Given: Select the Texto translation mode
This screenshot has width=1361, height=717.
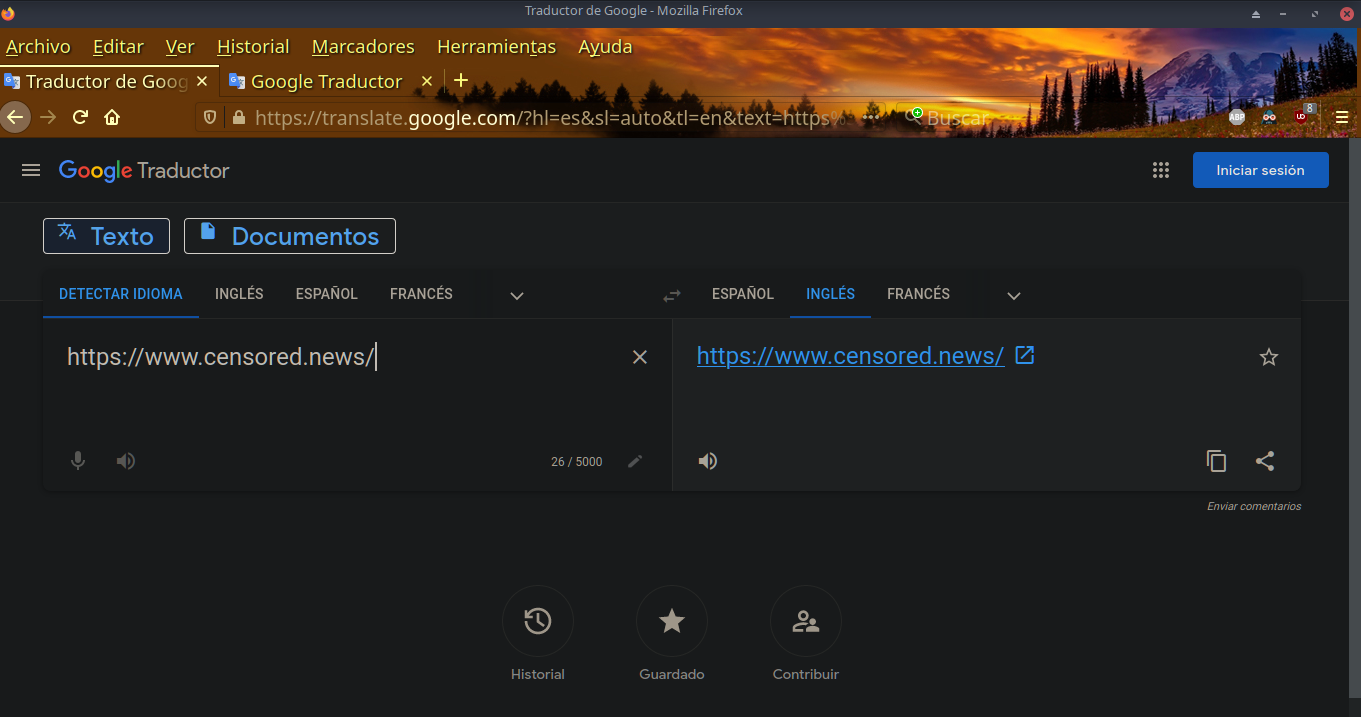Looking at the screenshot, I should click(x=106, y=236).
